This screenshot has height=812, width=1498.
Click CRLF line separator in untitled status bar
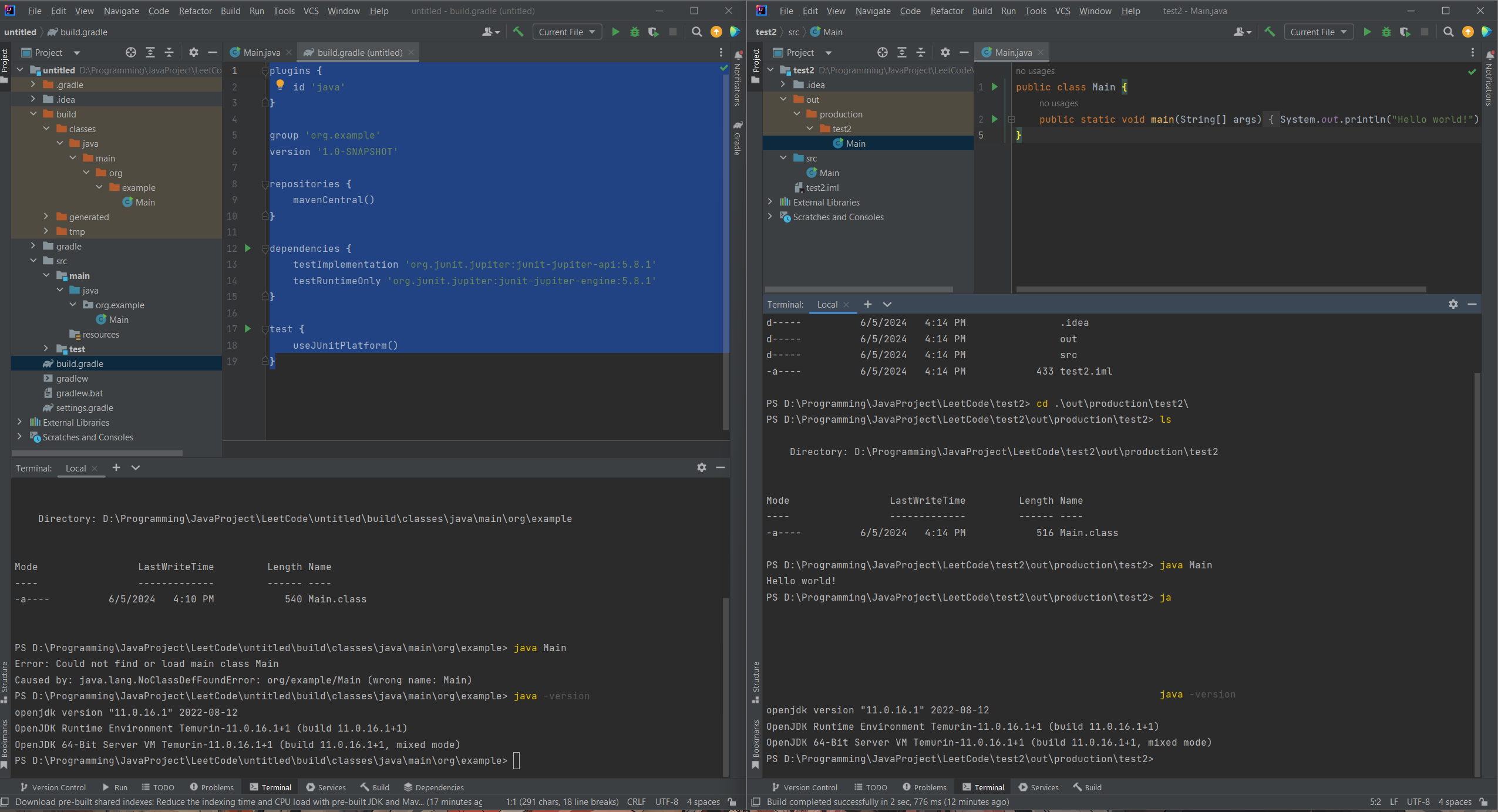[x=637, y=802]
